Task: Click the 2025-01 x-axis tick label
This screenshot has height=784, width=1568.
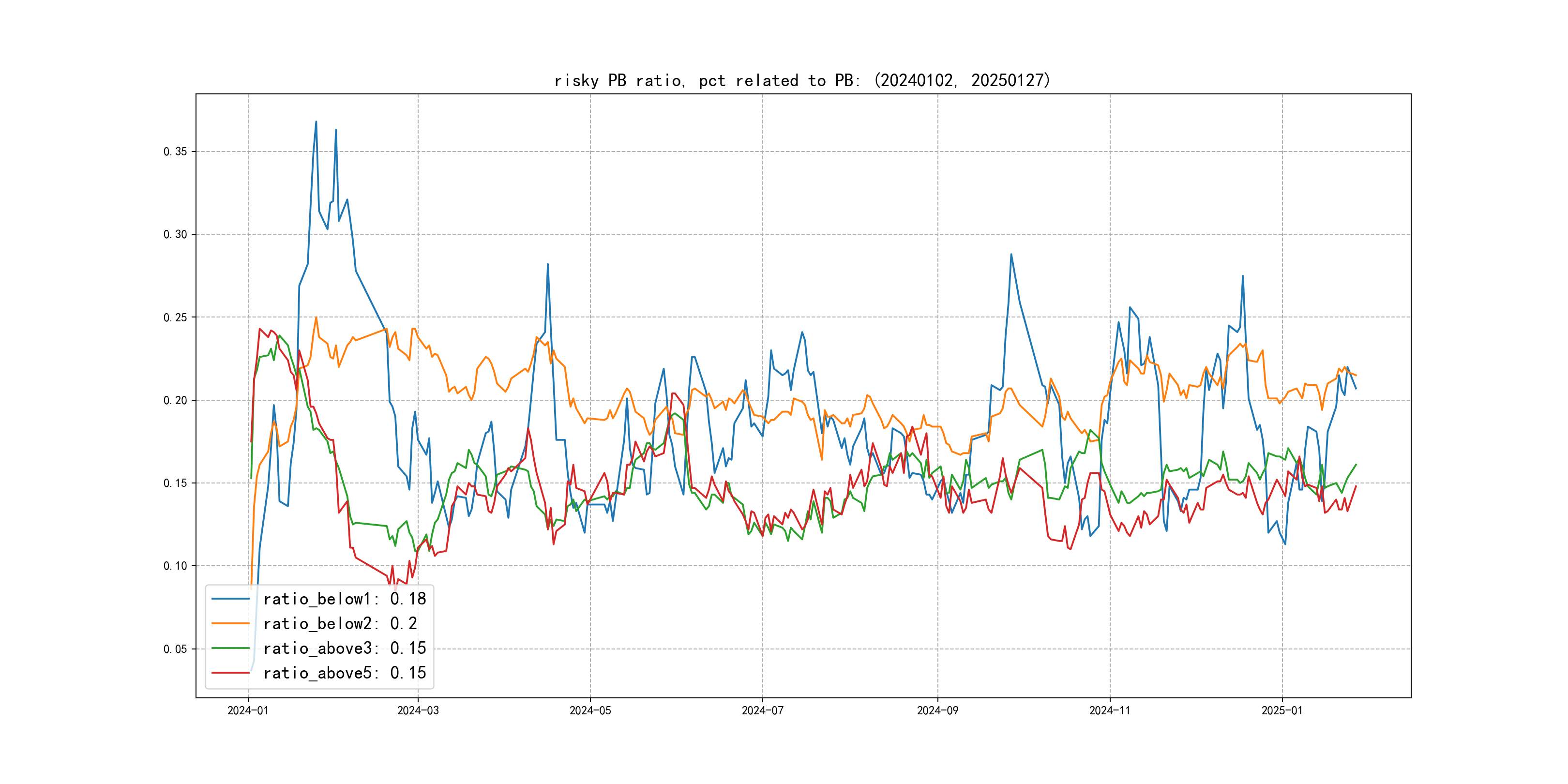Action: (x=1282, y=710)
